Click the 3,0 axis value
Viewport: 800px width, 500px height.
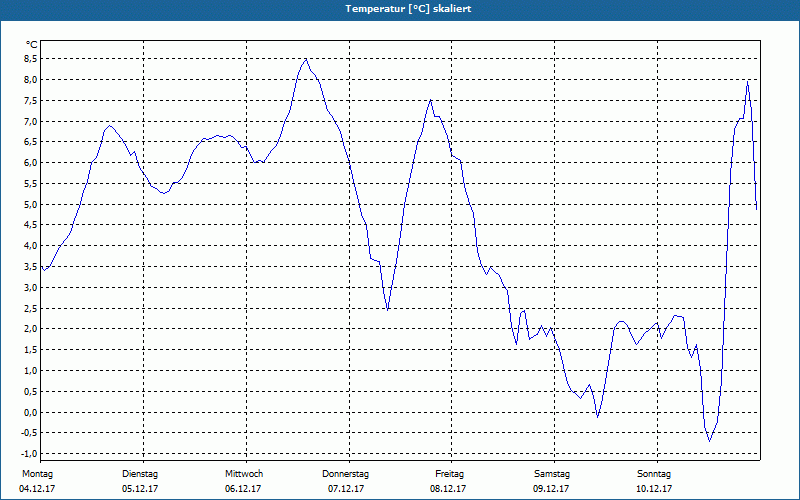coord(31,288)
